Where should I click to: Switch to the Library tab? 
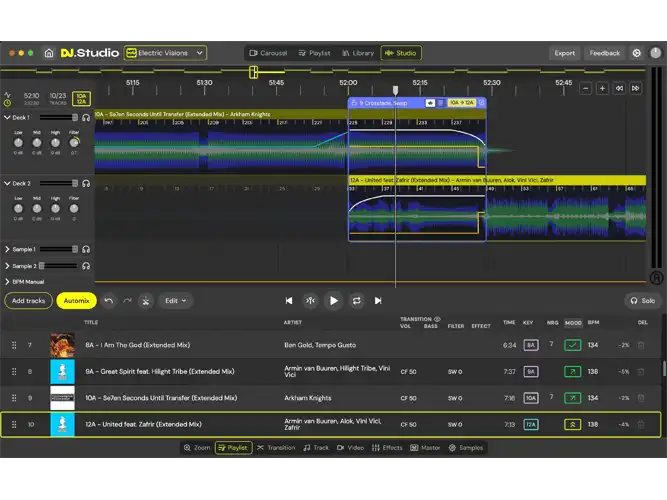click(x=358, y=53)
